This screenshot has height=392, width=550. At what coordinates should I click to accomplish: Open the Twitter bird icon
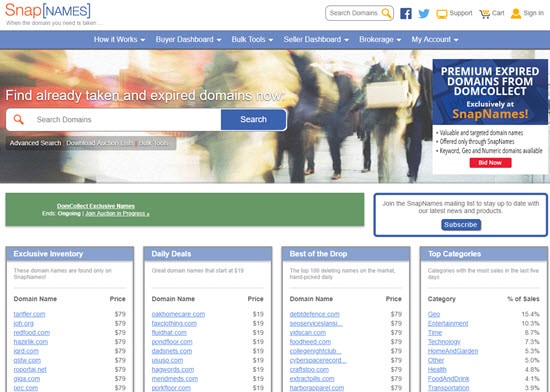[x=424, y=13]
